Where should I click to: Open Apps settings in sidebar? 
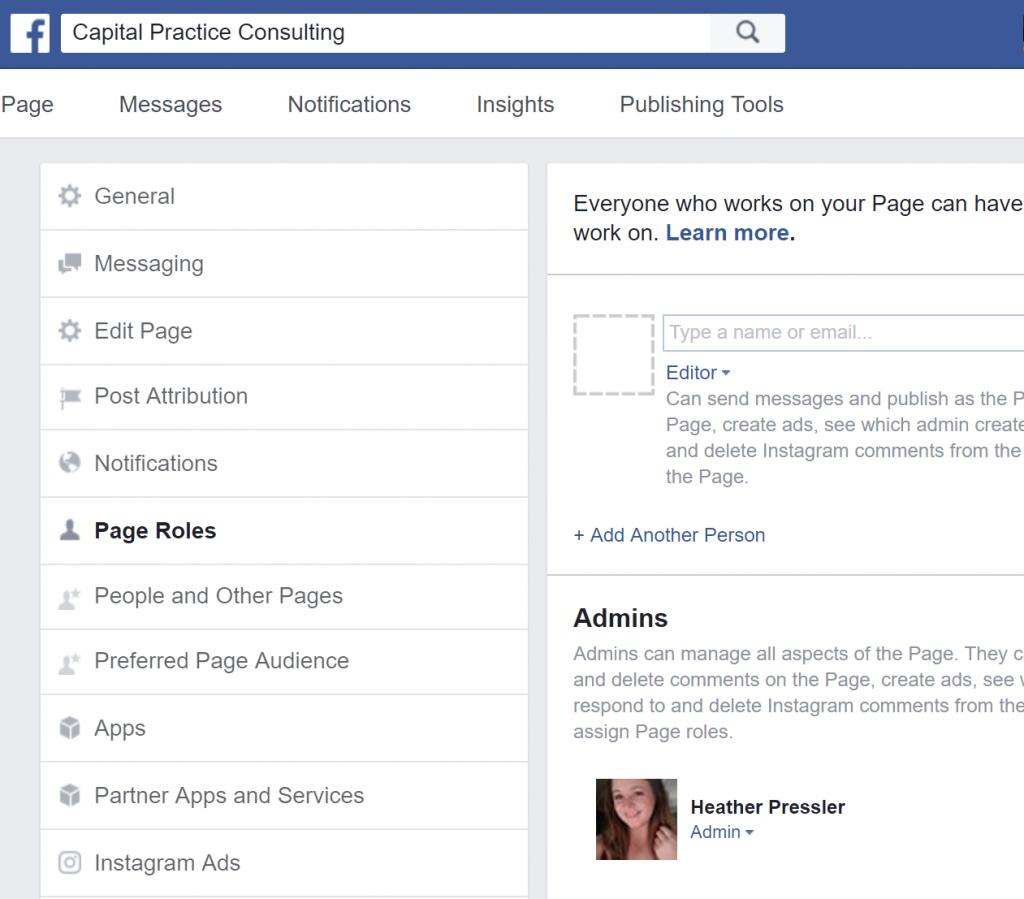tap(284, 728)
